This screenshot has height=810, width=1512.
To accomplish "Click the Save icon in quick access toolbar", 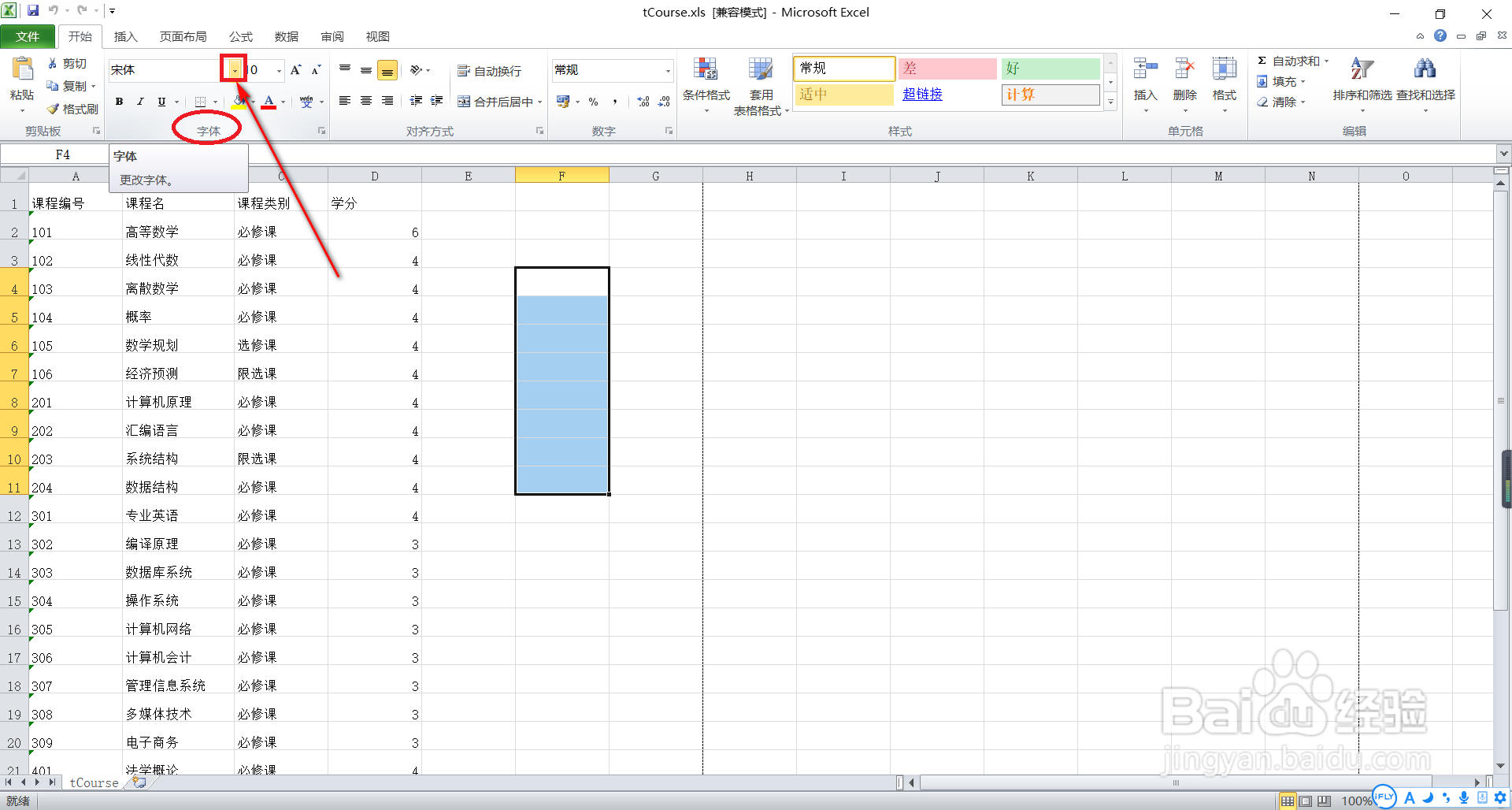I will tap(33, 11).
